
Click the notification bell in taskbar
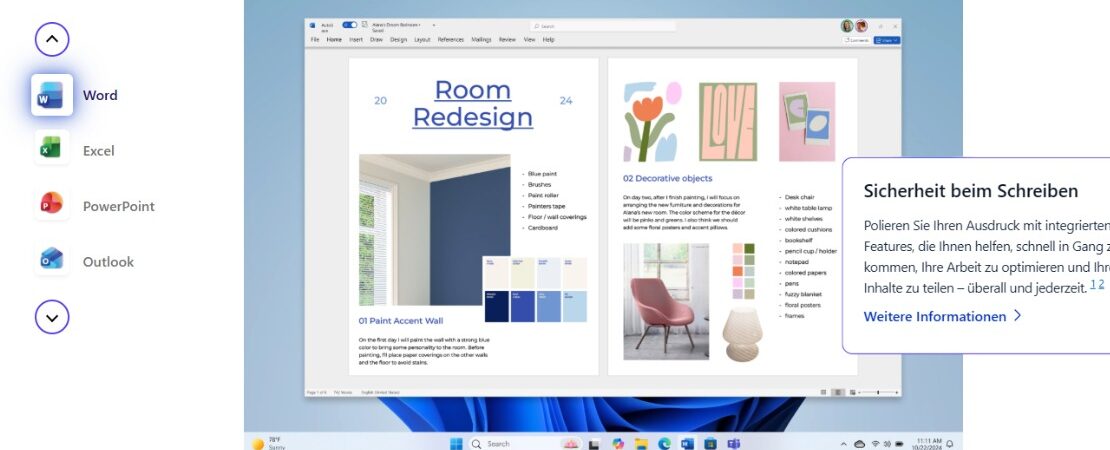pos(949,444)
